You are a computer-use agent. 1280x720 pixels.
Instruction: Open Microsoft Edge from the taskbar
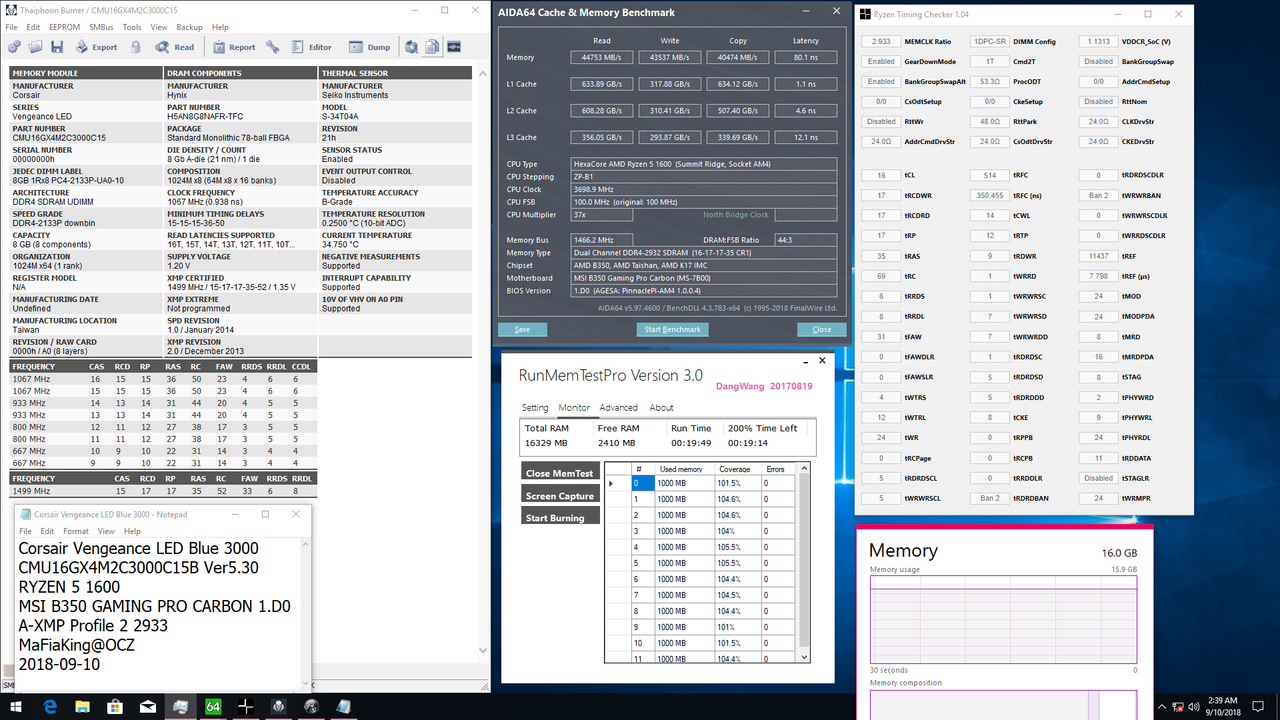(x=49, y=706)
